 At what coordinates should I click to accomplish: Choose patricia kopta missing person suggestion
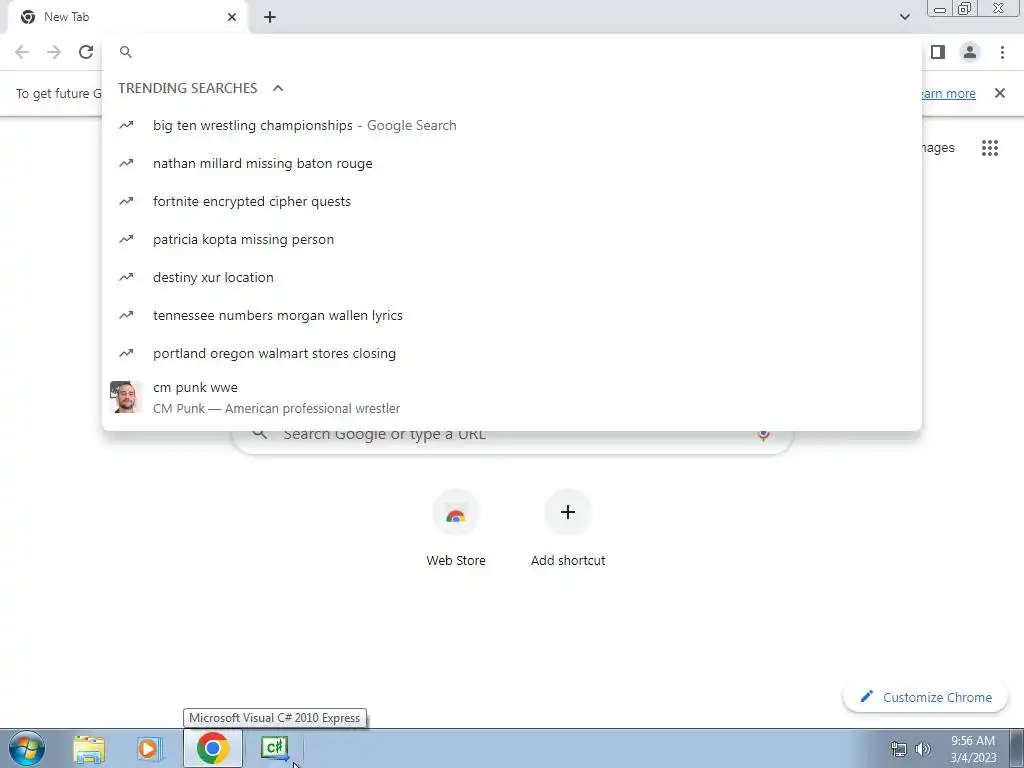click(512, 239)
